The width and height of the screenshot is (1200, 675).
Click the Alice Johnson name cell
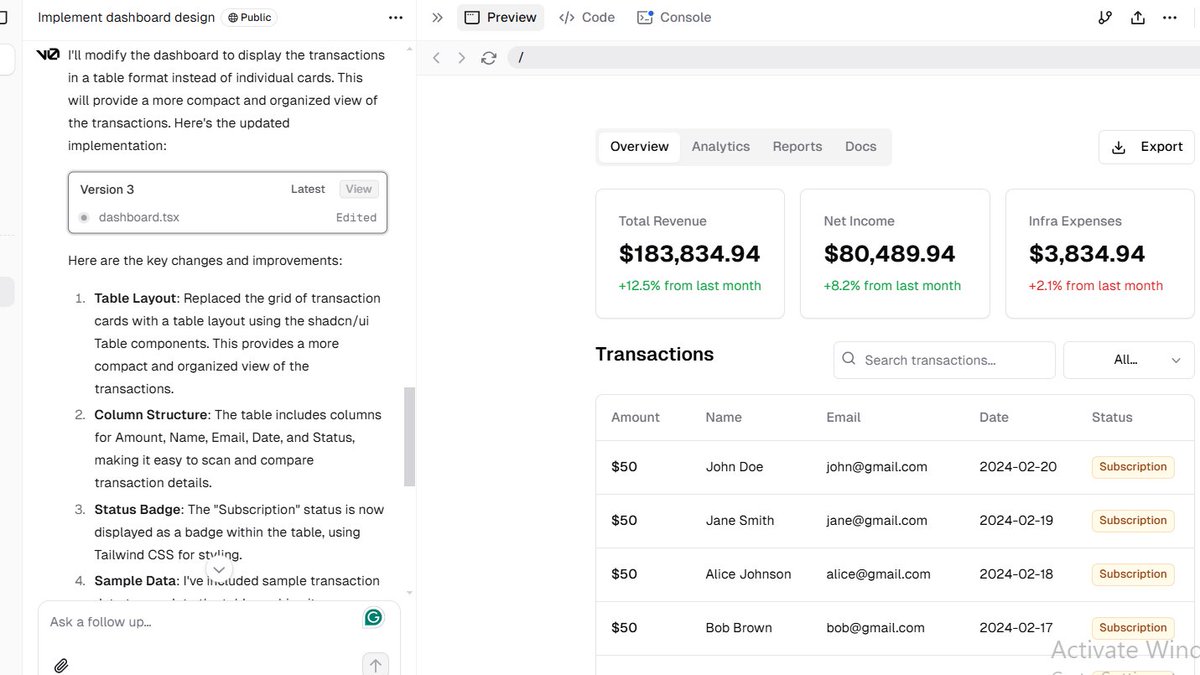tap(748, 574)
